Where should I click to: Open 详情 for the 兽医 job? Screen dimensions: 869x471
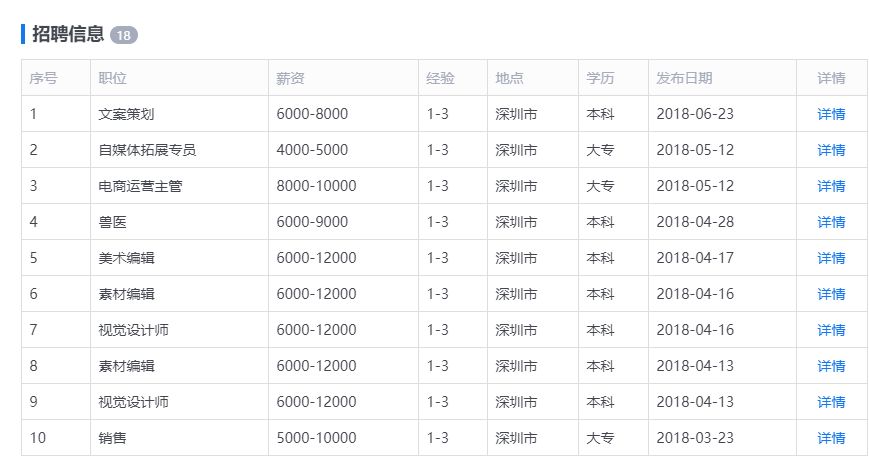pos(831,222)
